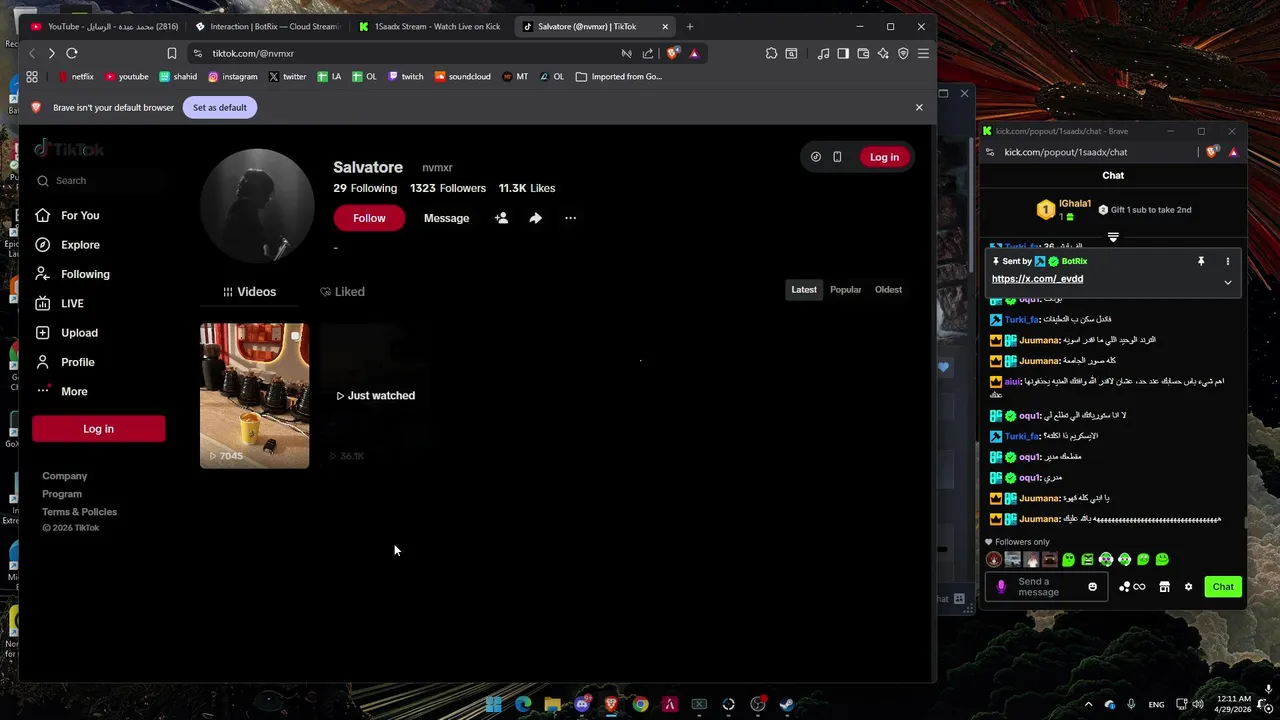Open Kick chat settings gear
This screenshot has width=1280, height=720.
coord(1188,587)
